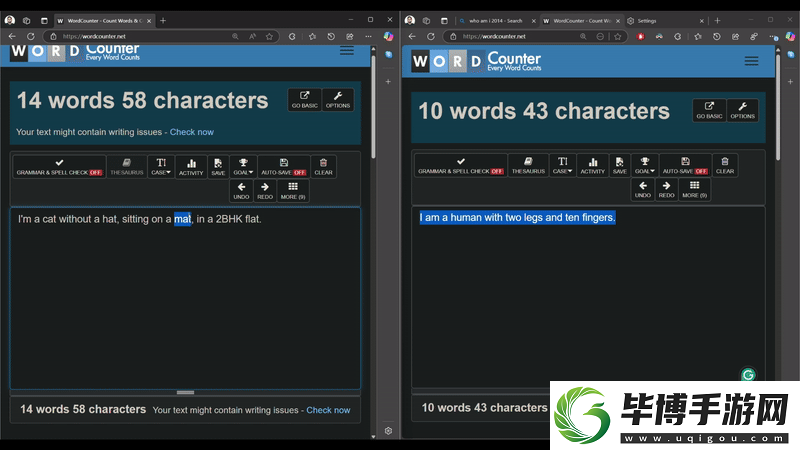Open the Copilot icon in the right browser
The height and width of the screenshot is (450, 800).
790,36
